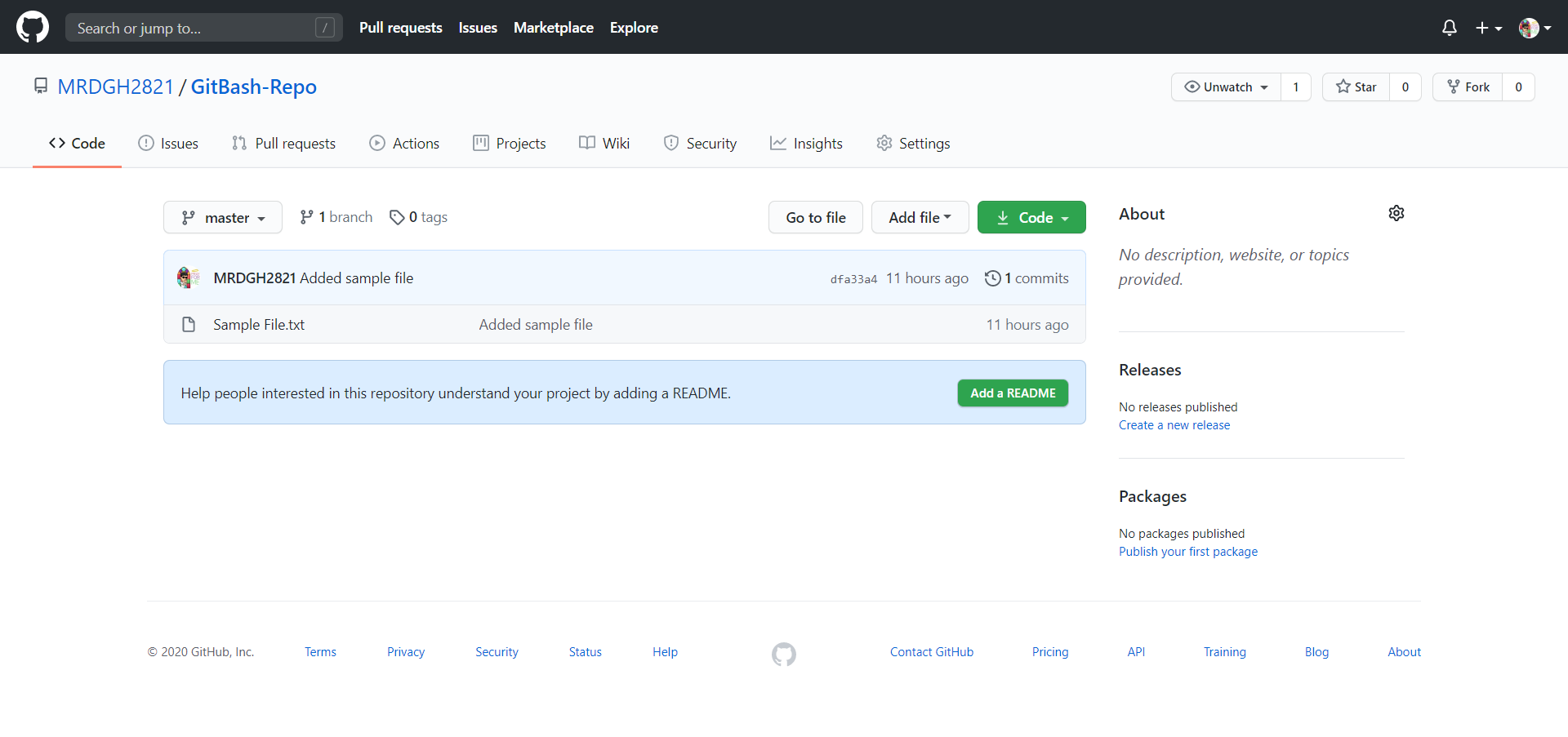Open the MRDGH2821 commit author link
Screen dimensions: 1568x737
pos(255,278)
